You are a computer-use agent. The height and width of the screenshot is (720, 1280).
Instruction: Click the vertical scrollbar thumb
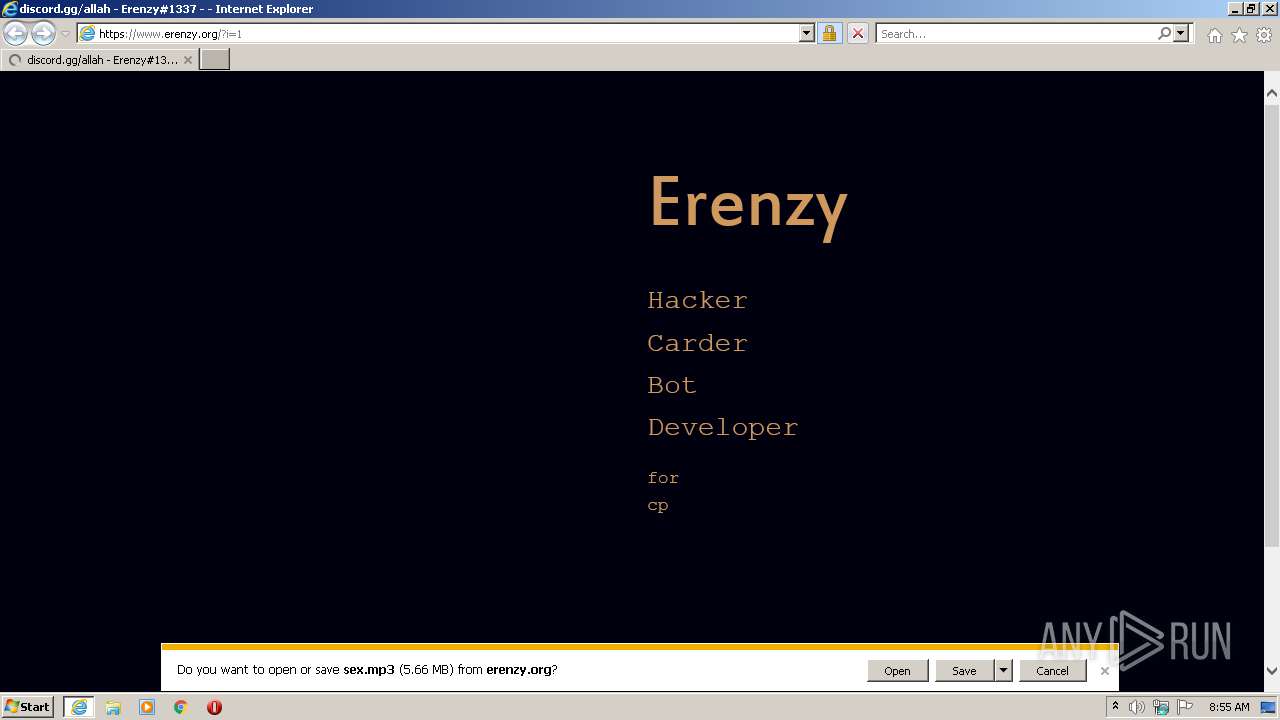click(1272, 325)
